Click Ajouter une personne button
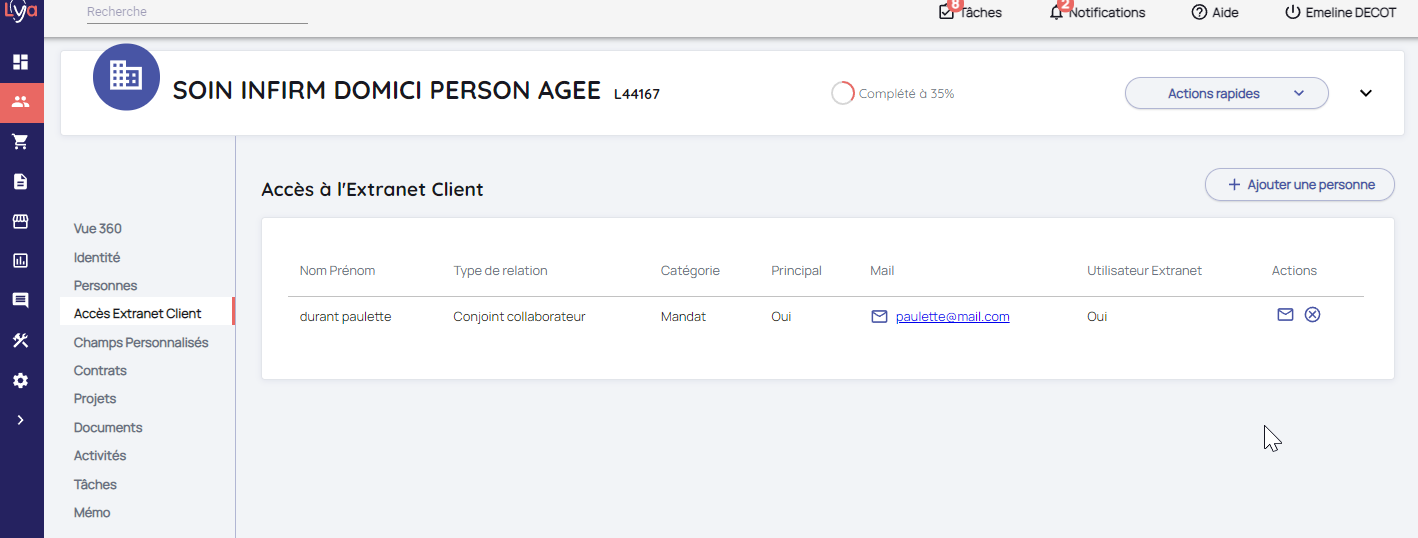1418x538 pixels. click(1299, 185)
